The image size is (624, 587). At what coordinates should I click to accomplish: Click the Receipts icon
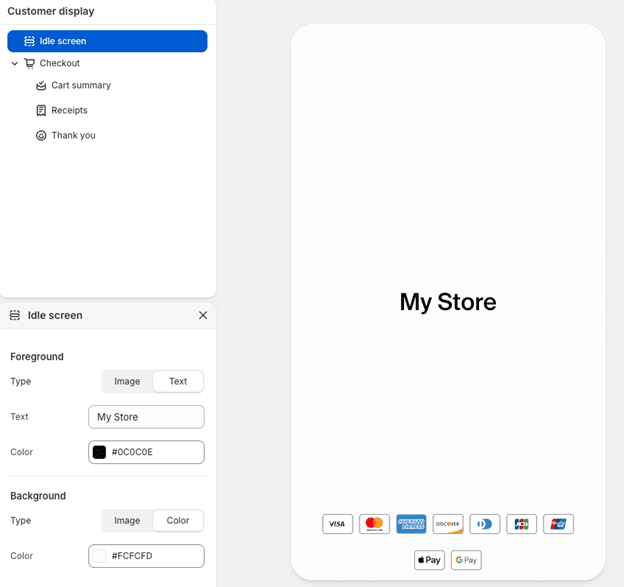click(41, 111)
